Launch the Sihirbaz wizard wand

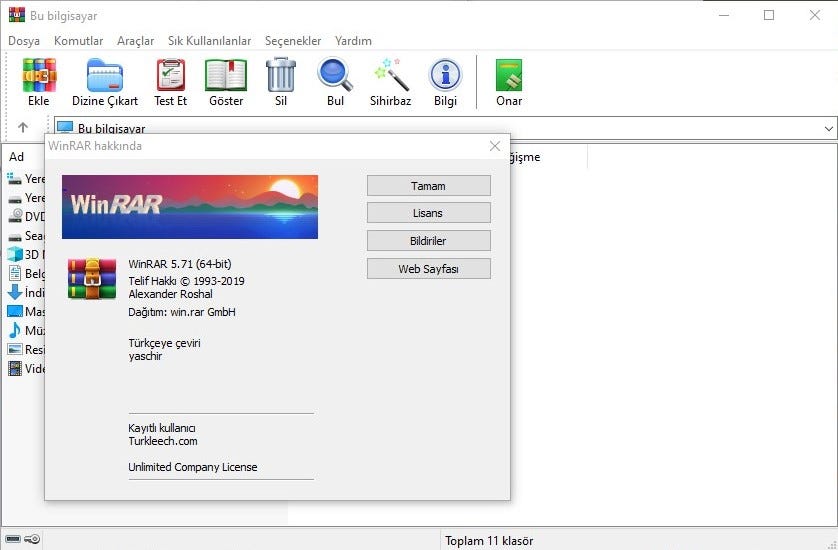[391, 75]
